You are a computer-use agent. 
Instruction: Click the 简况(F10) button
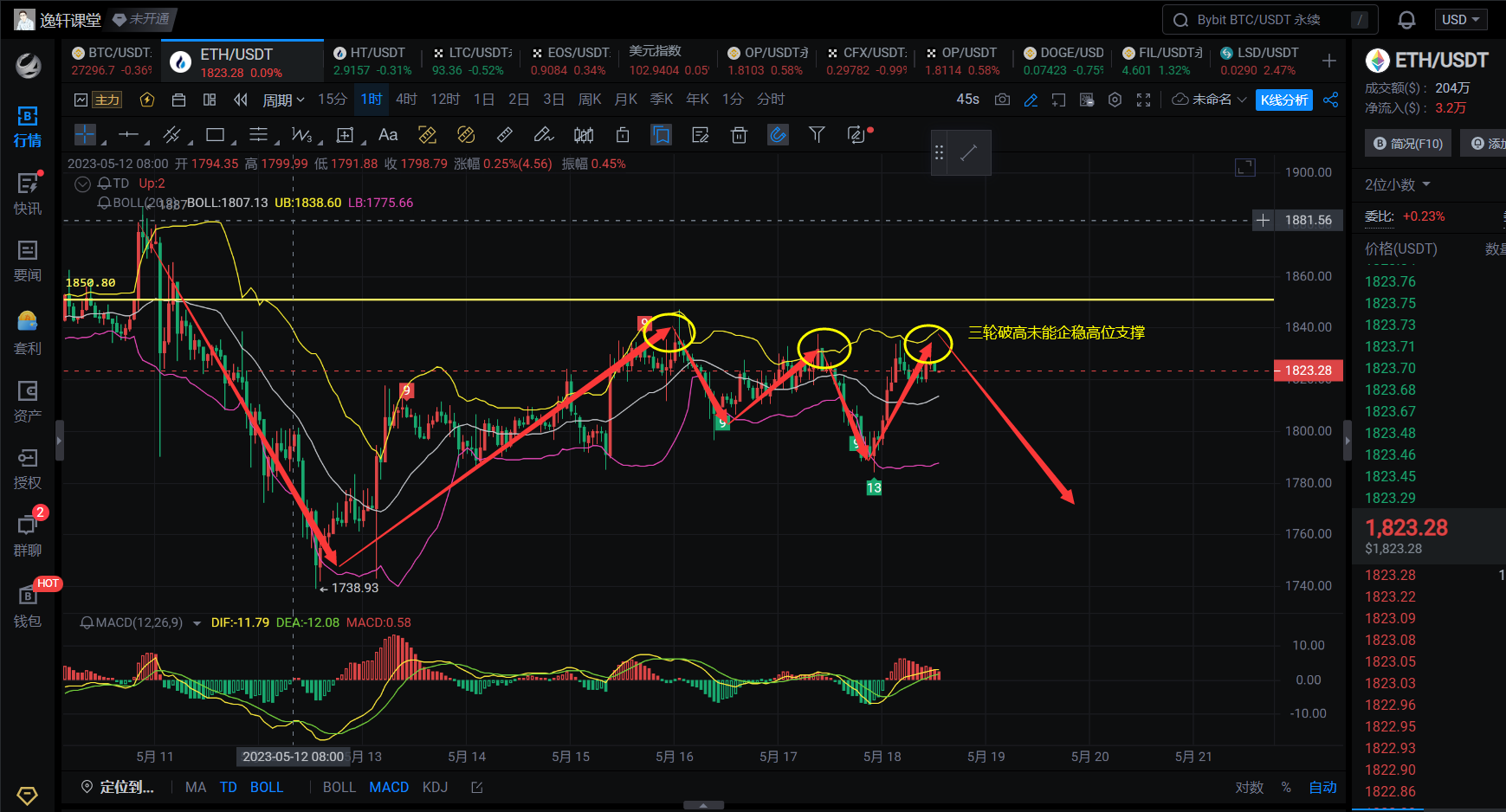click(1408, 144)
